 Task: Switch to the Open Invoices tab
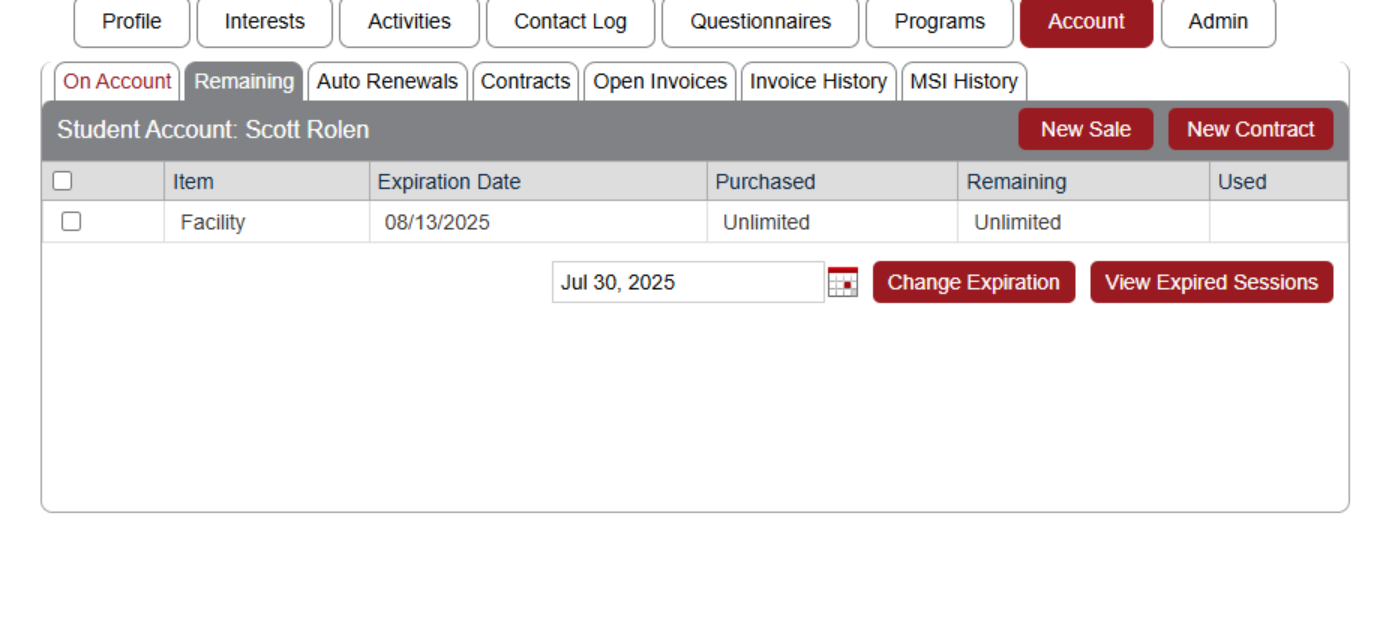[x=660, y=82]
